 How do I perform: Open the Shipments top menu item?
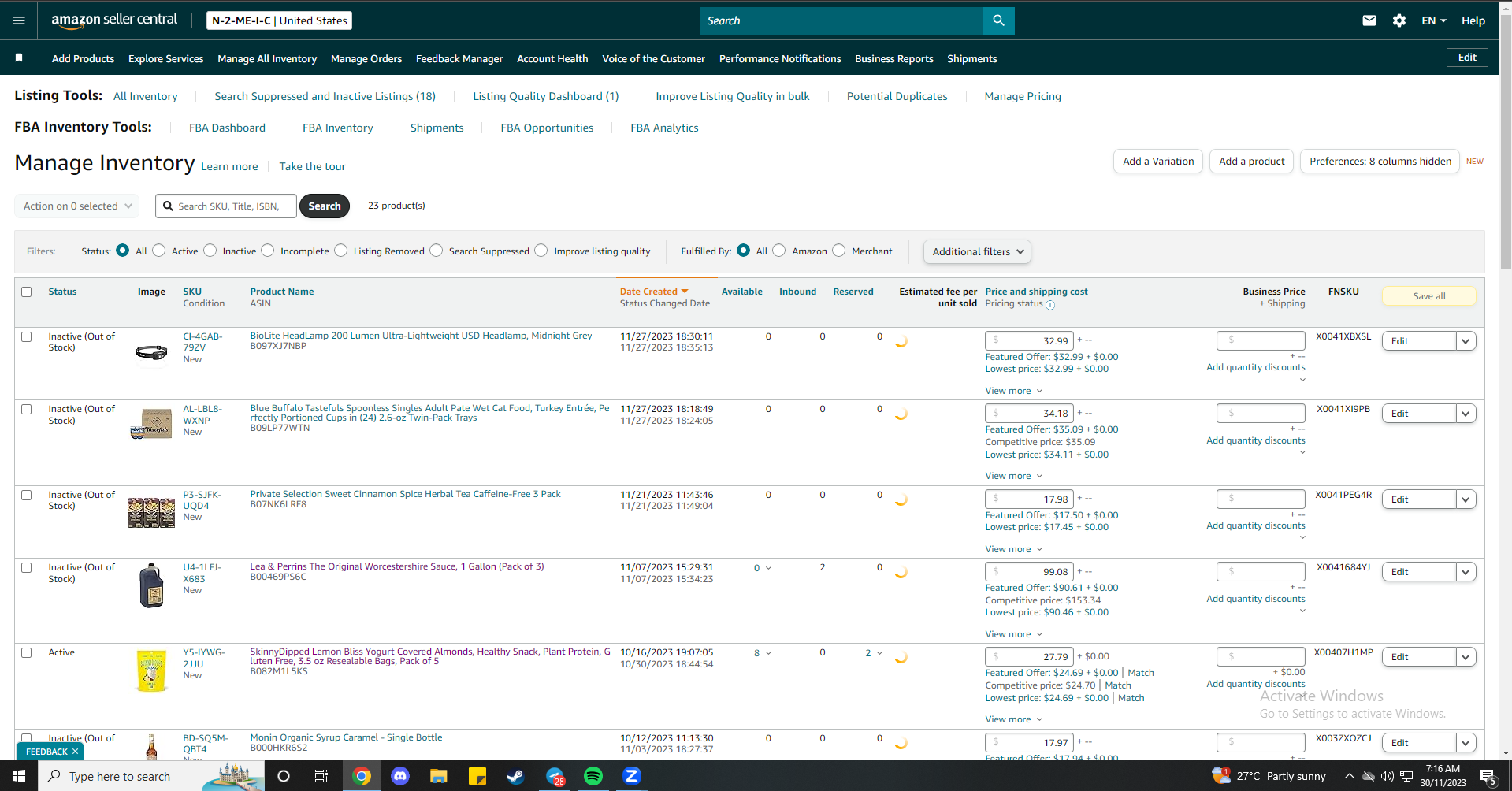[x=972, y=58]
